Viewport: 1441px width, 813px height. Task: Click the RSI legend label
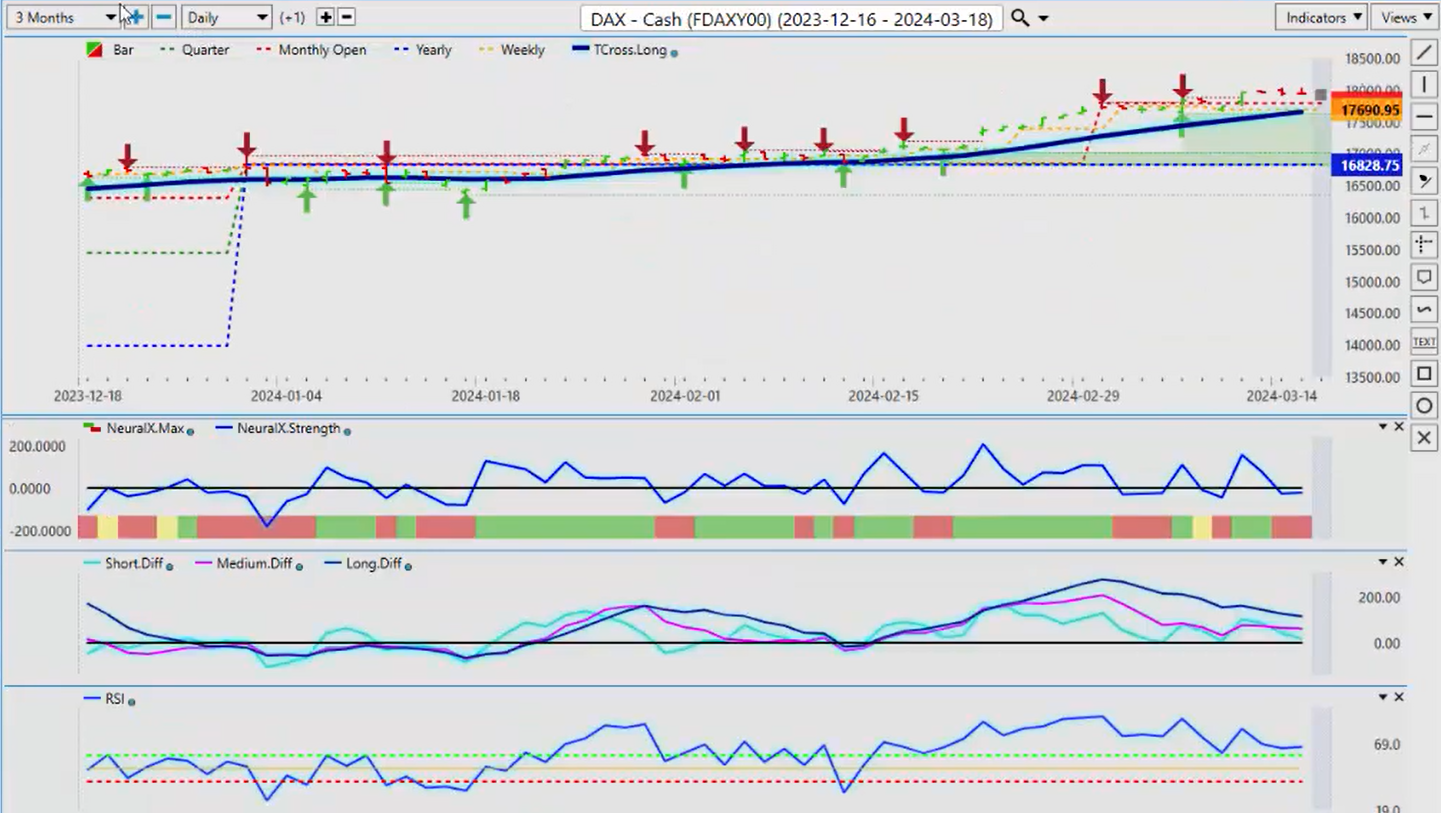[115, 699]
